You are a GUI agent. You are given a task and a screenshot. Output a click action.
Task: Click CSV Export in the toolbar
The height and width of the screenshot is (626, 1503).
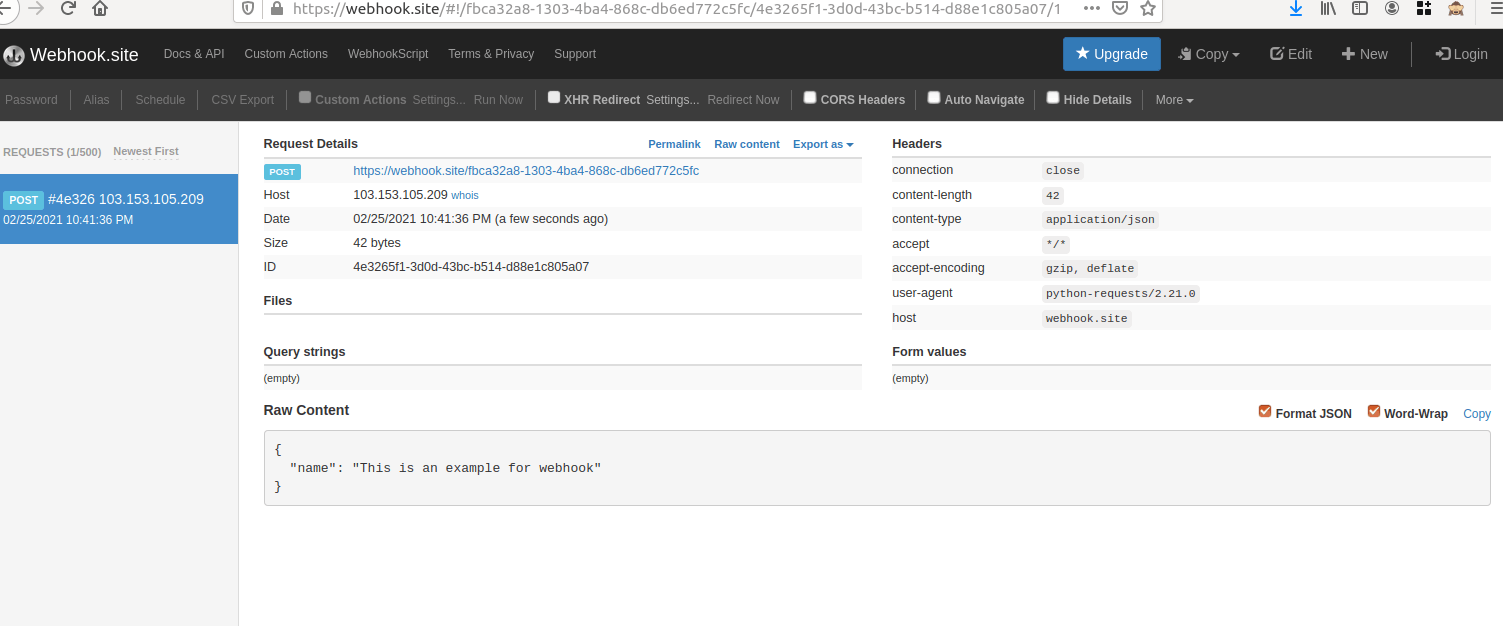pyautogui.click(x=243, y=100)
